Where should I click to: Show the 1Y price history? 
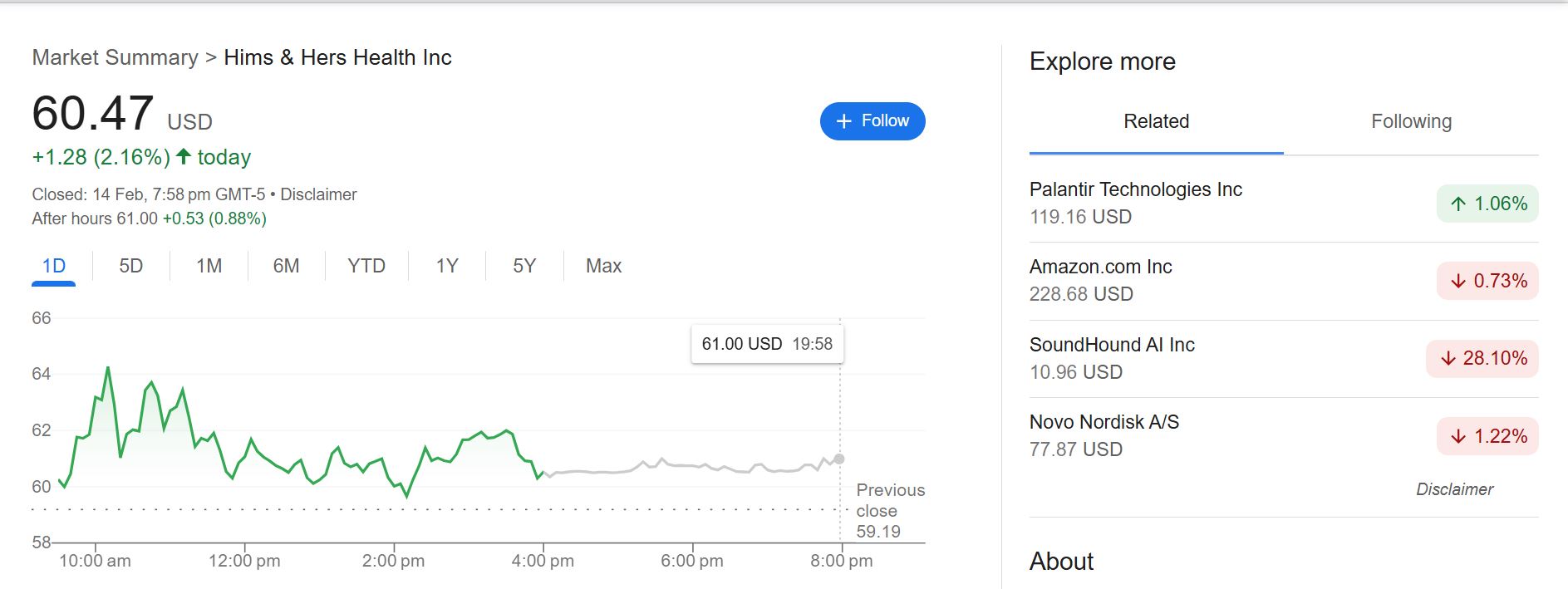[447, 266]
